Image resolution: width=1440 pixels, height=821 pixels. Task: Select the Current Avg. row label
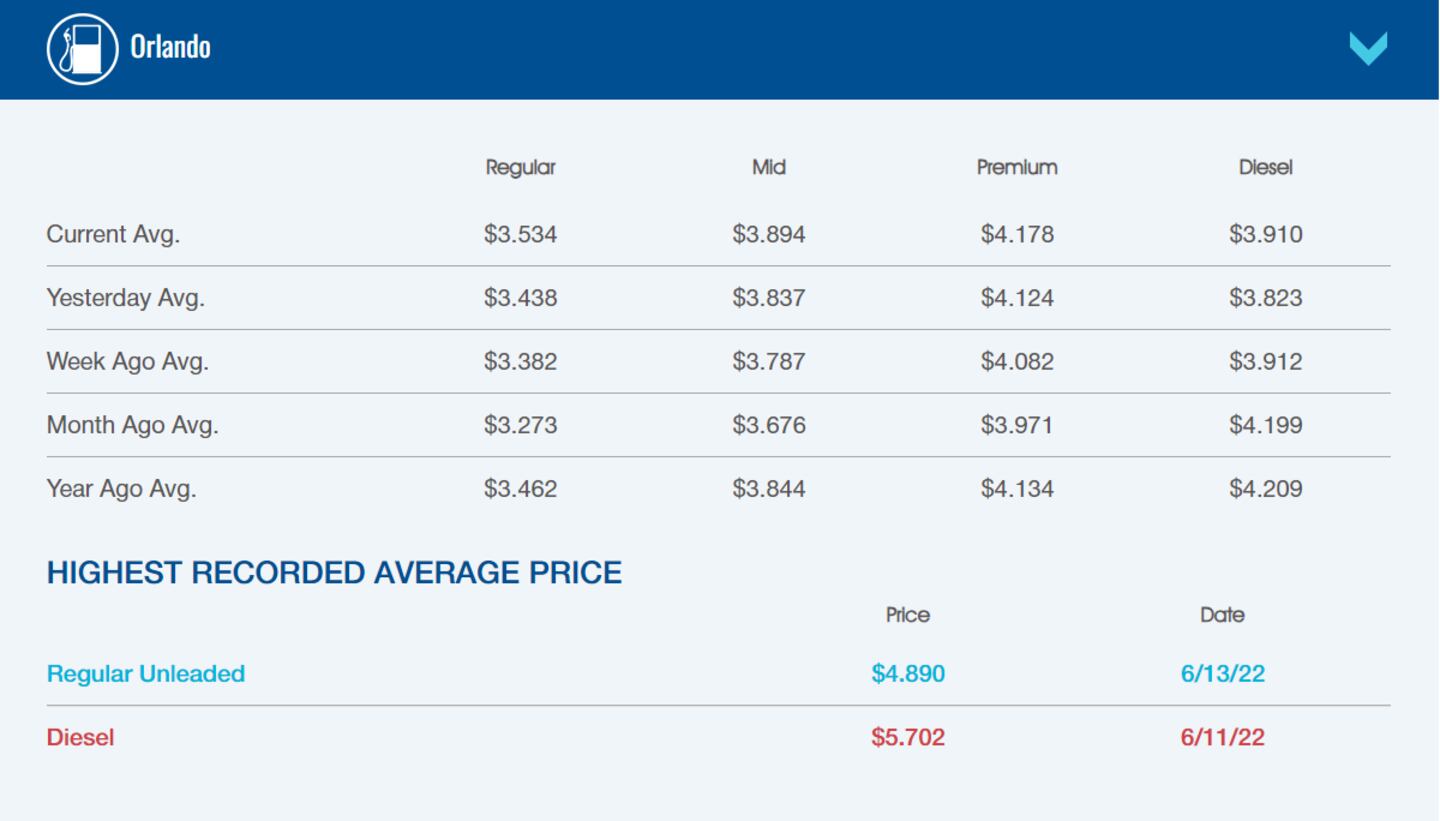[x=113, y=234]
